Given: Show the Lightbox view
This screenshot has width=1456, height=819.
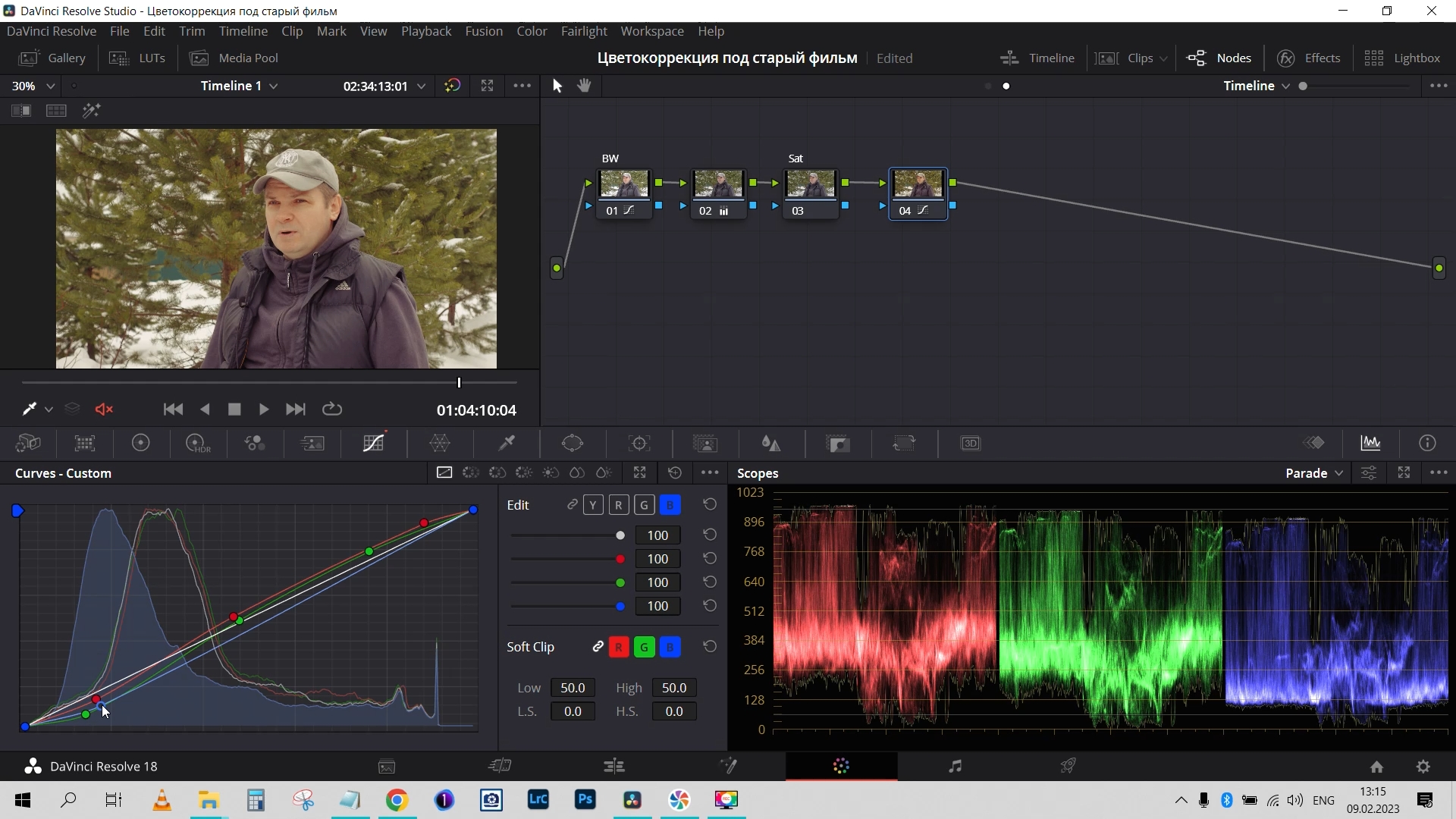Looking at the screenshot, I should [x=1402, y=58].
